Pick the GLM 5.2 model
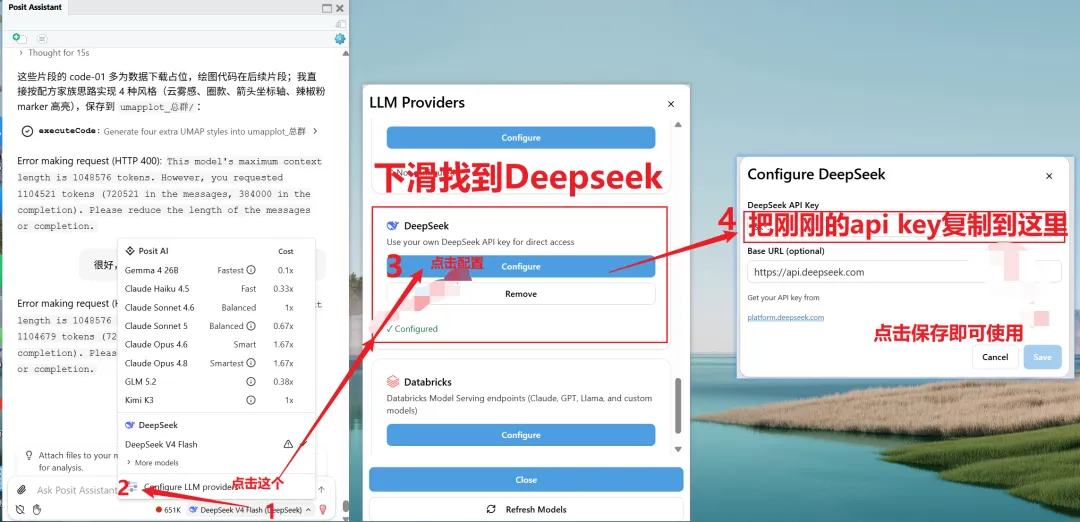 point(216,382)
